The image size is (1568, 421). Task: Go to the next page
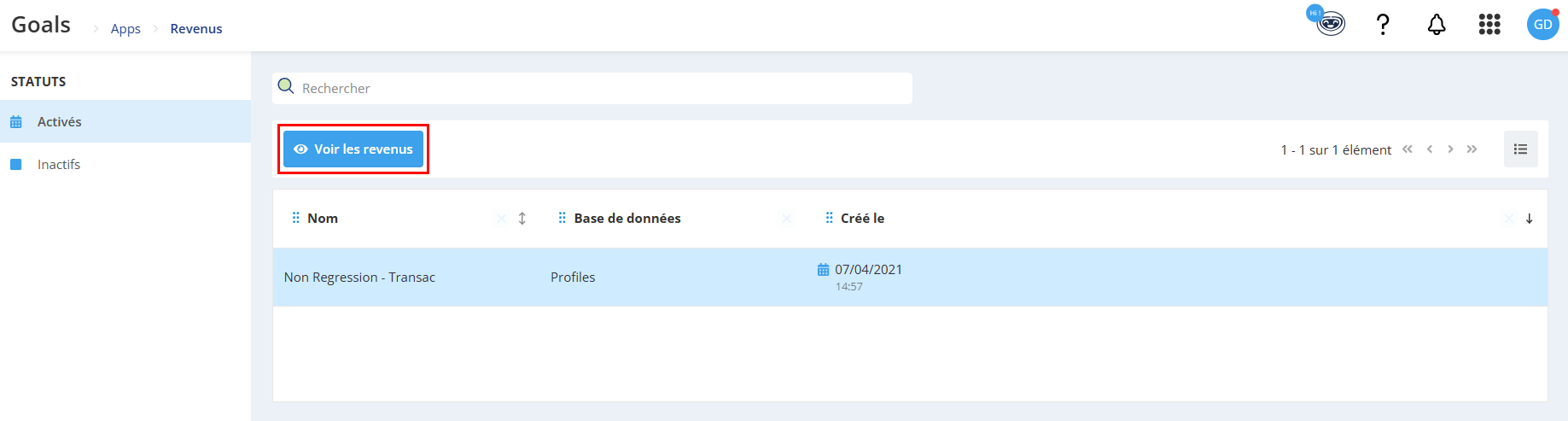[1450, 149]
